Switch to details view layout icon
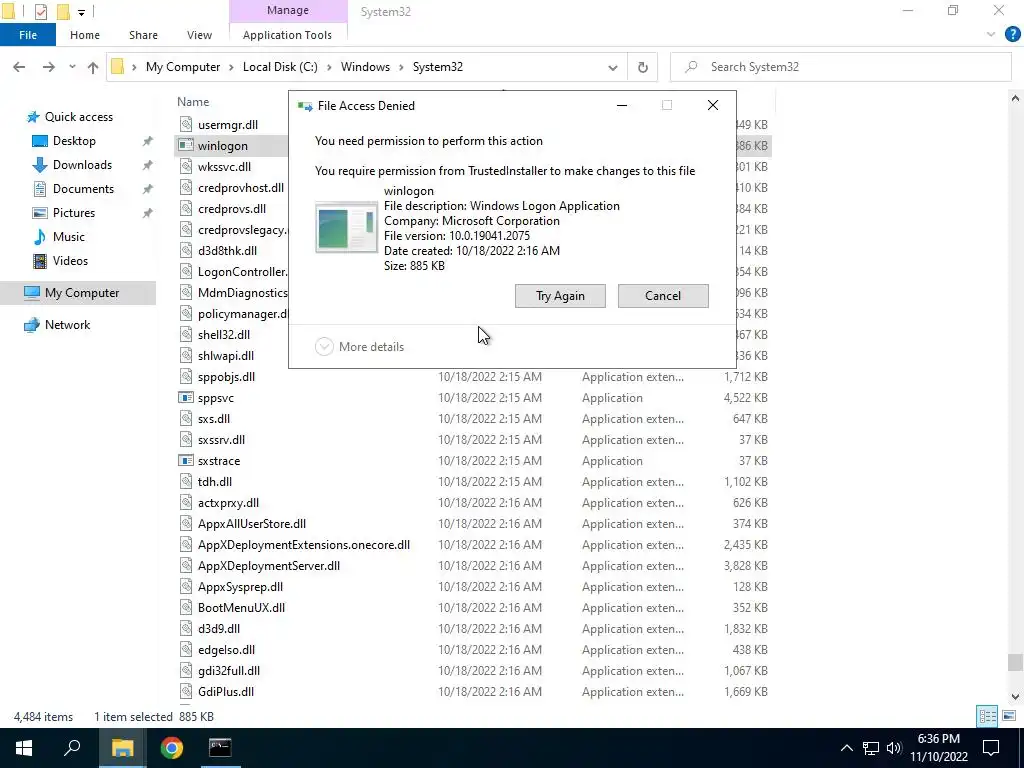The image size is (1024, 768). (x=987, y=716)
